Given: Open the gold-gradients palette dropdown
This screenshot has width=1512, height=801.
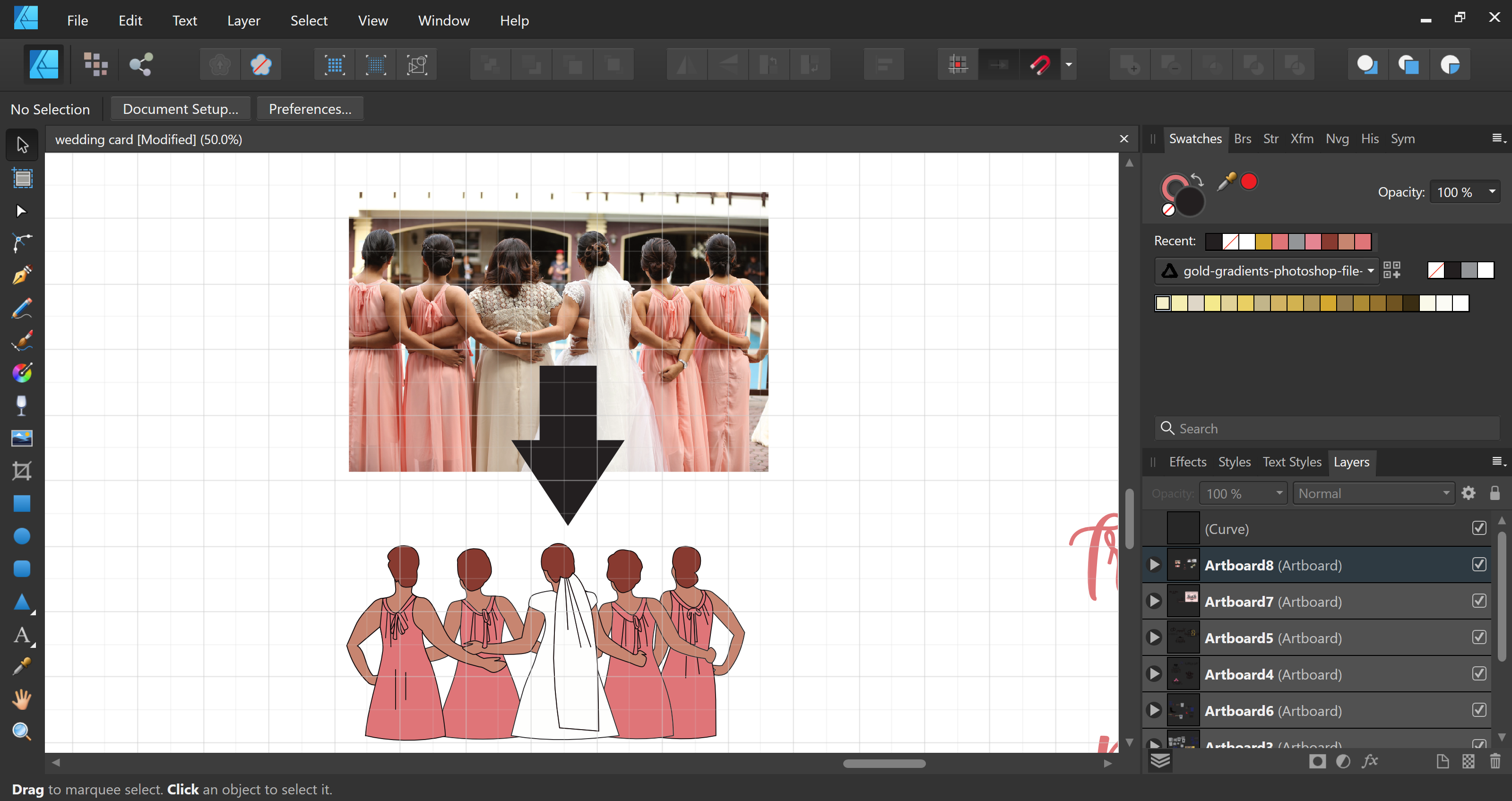Looking at the screenshot, I should pos(1266,270).
